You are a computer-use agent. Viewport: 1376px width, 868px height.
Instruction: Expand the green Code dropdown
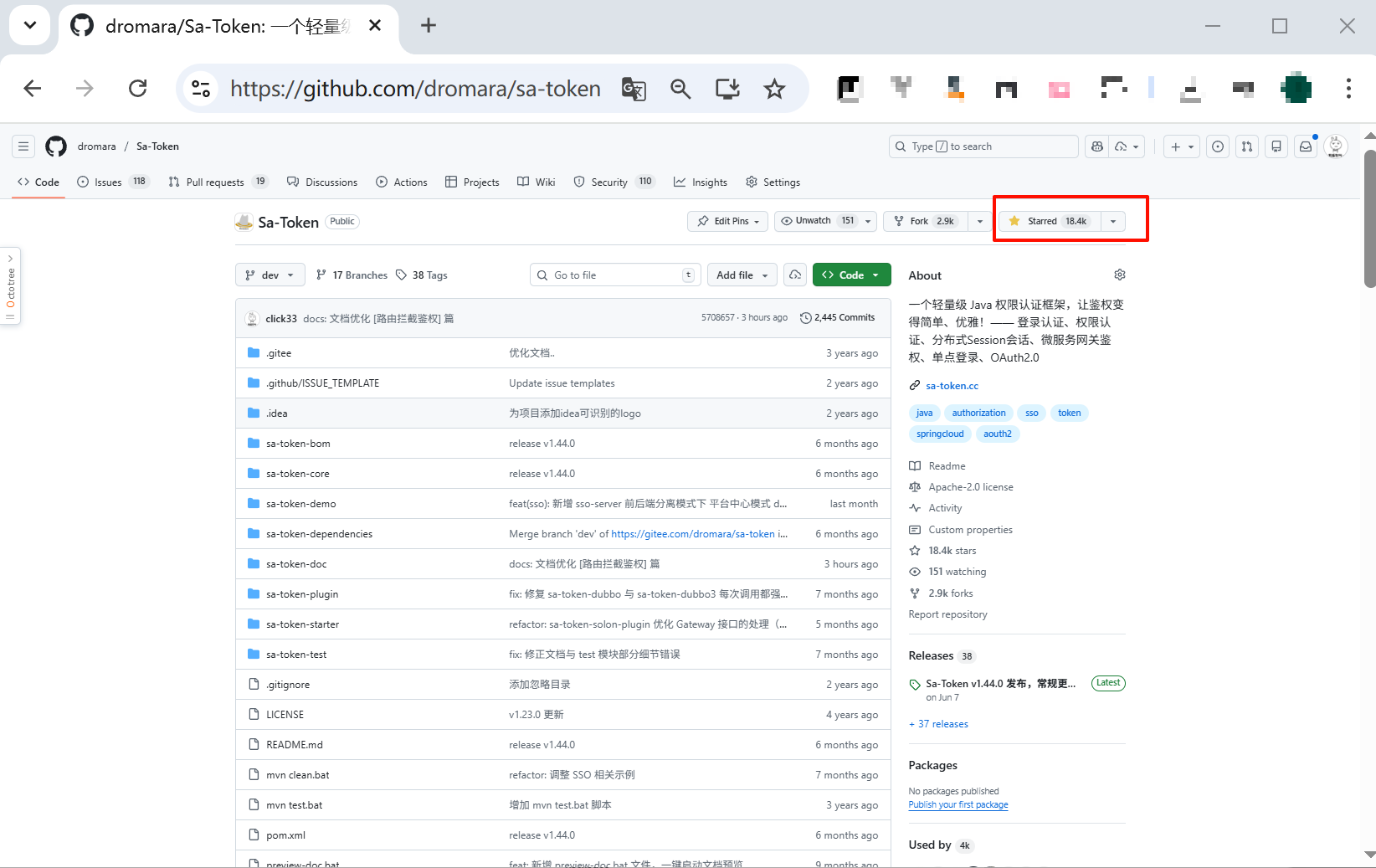pyautogui.click(x=851, y=275)
